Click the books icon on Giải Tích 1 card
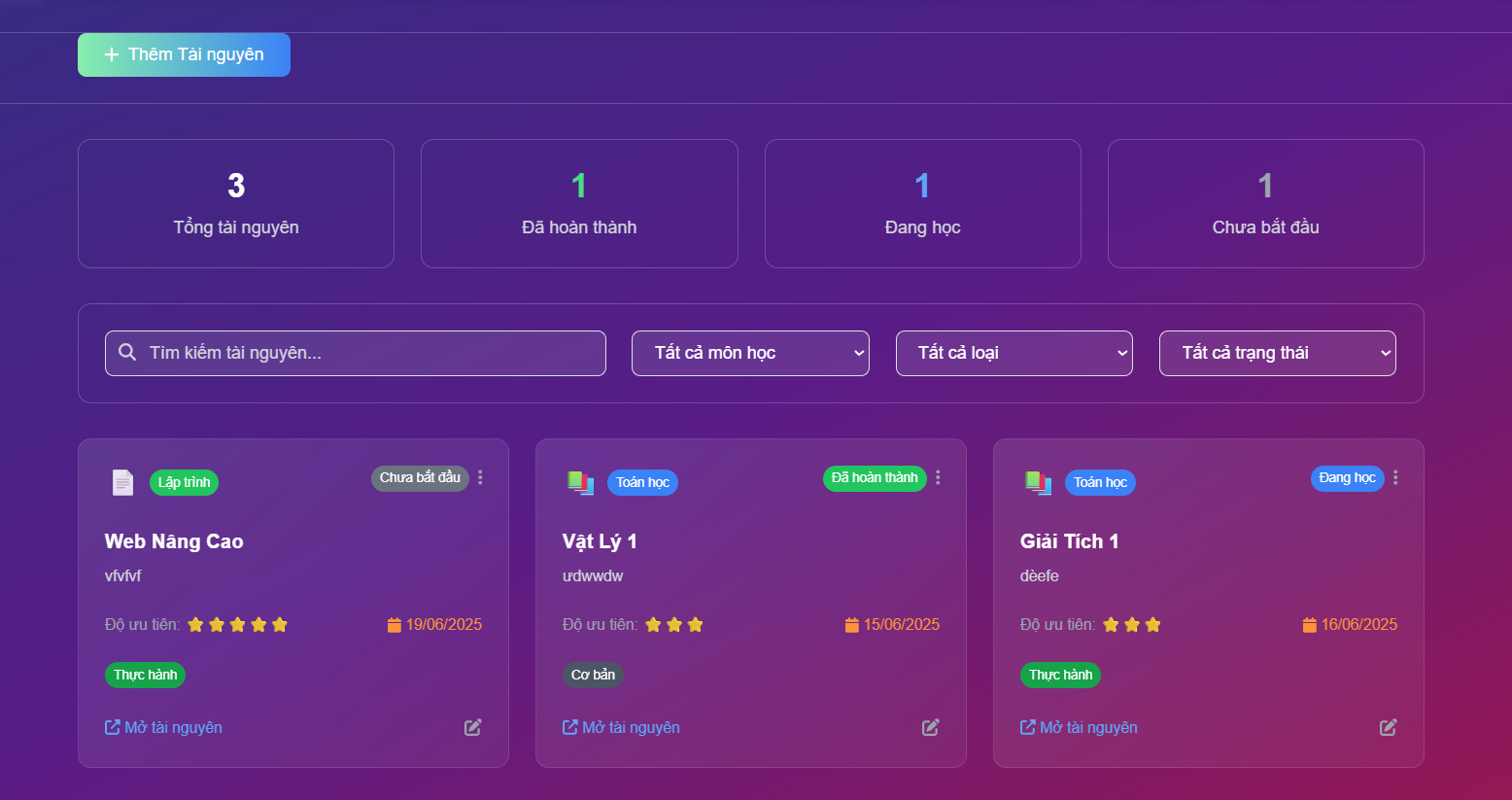The width and height of the screenshot is (1512, 800). (x=1038, y=482)
